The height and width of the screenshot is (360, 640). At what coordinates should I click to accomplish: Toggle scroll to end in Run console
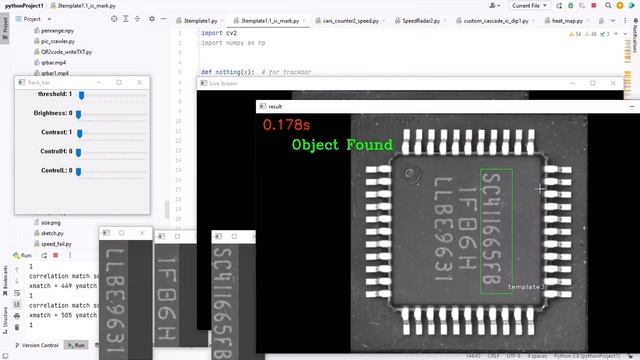click(17, 304)
